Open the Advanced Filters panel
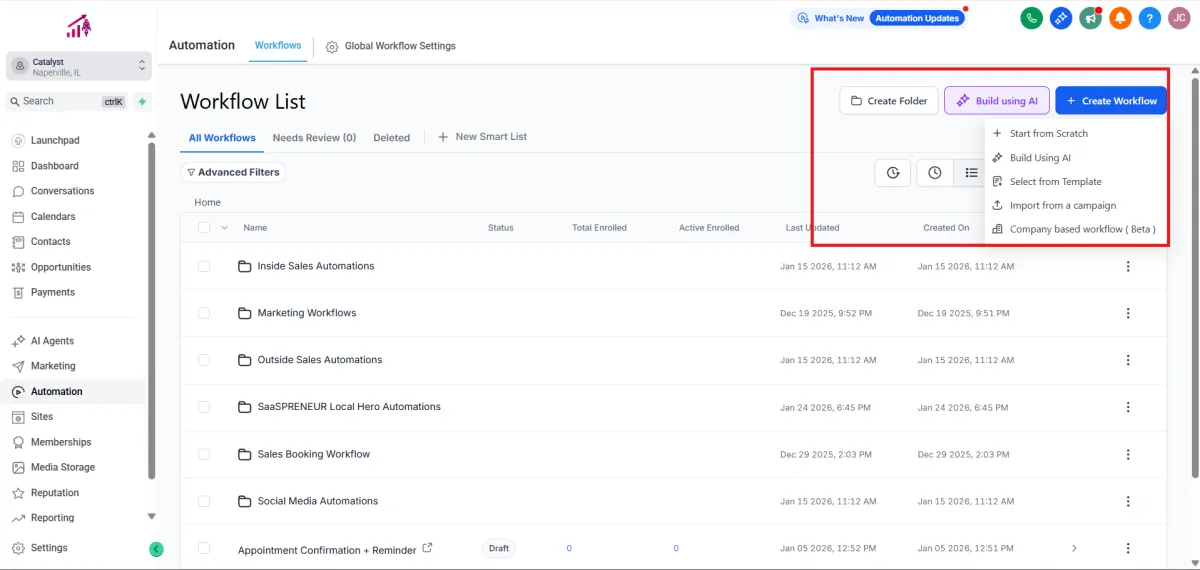The image size is (1200, 570). coord(233,172)
